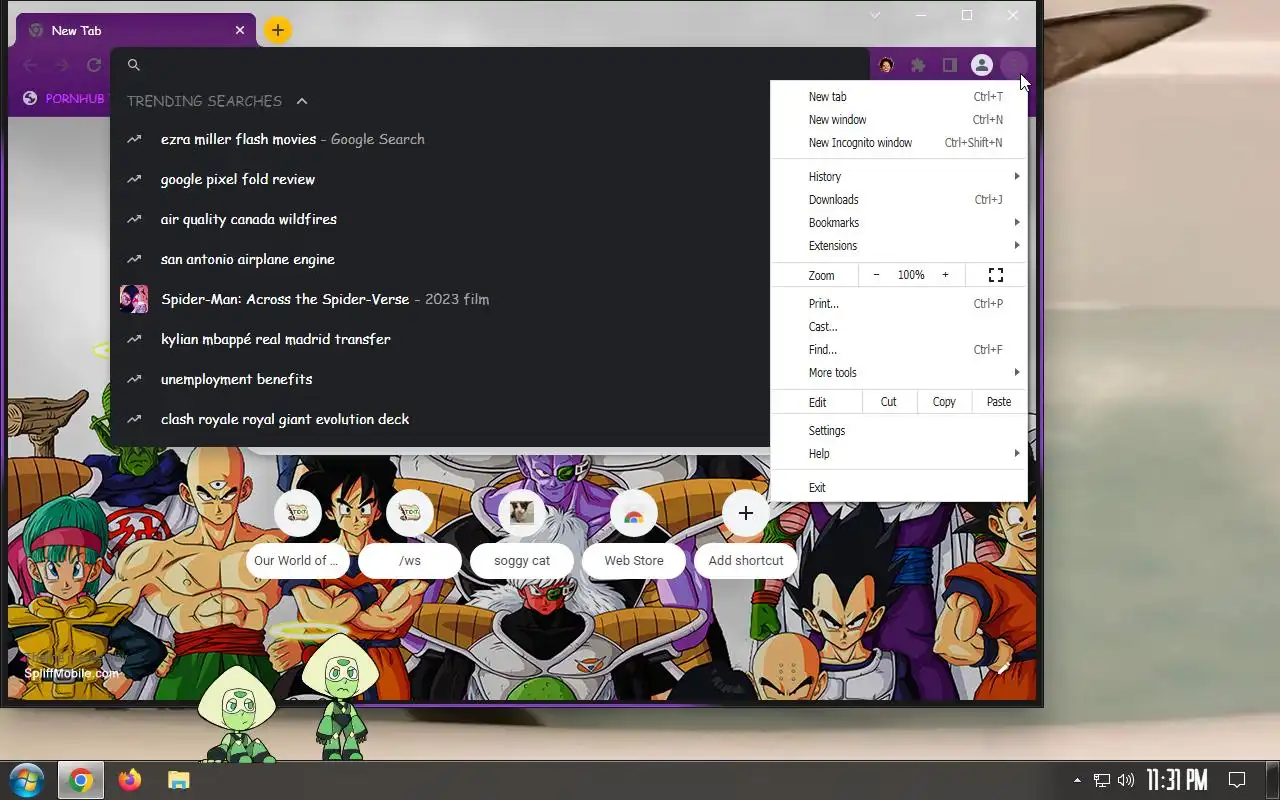Click Copy in the Edit row

pos(944,402)
